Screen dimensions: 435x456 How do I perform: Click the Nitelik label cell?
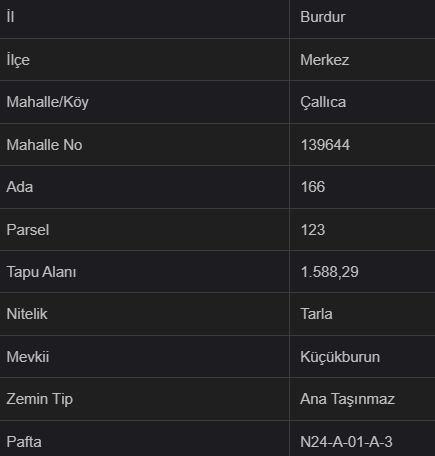coord(144,314)
